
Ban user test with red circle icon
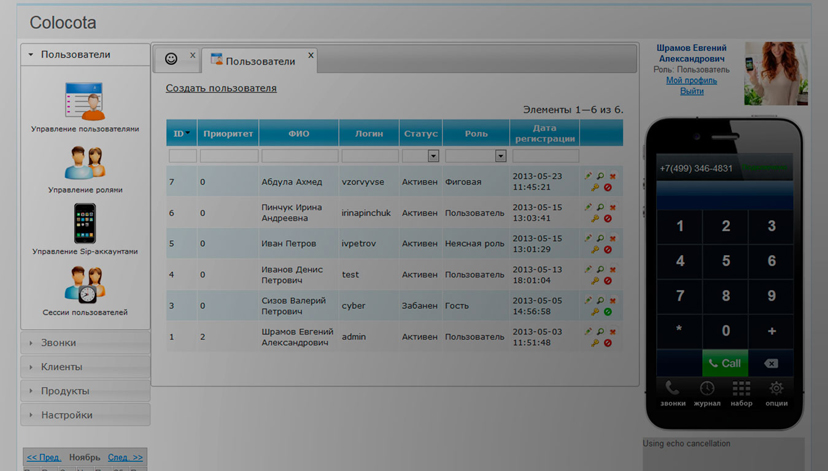(x=608, y=281)
